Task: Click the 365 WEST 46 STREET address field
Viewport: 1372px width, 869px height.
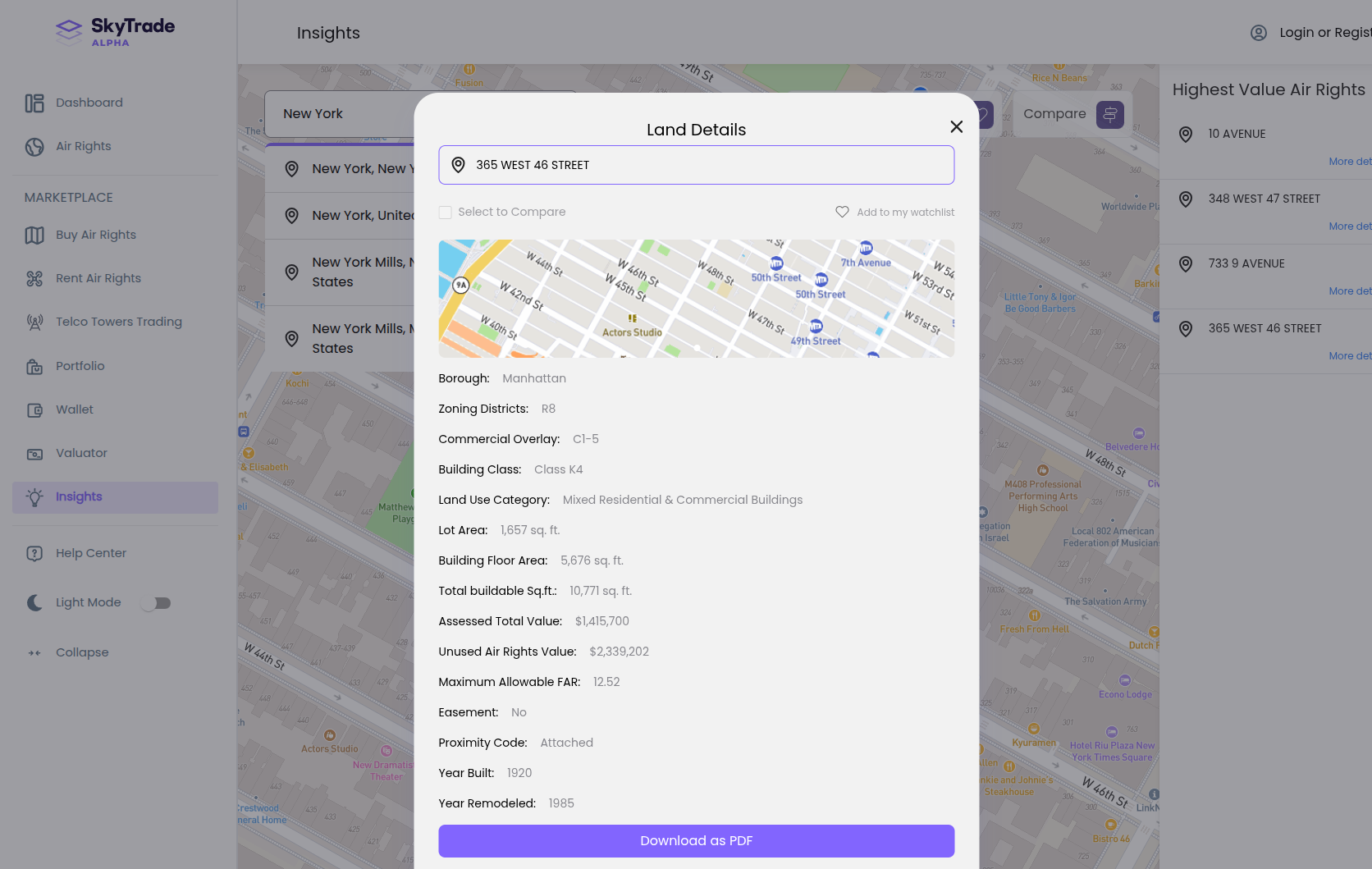Action: click(x=696, y=165)
